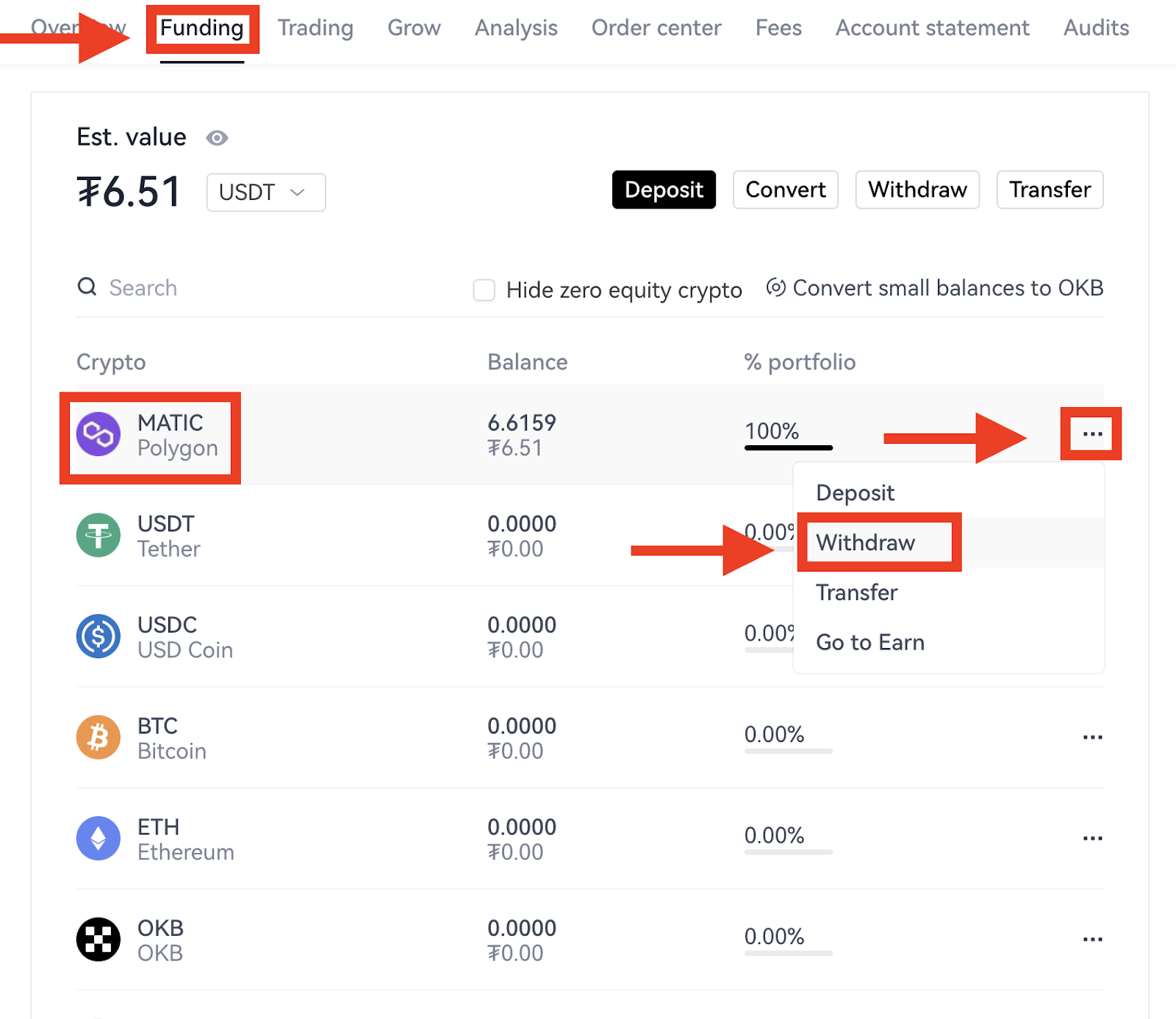
Task: Click the Convert button
Action: (786, 190)
